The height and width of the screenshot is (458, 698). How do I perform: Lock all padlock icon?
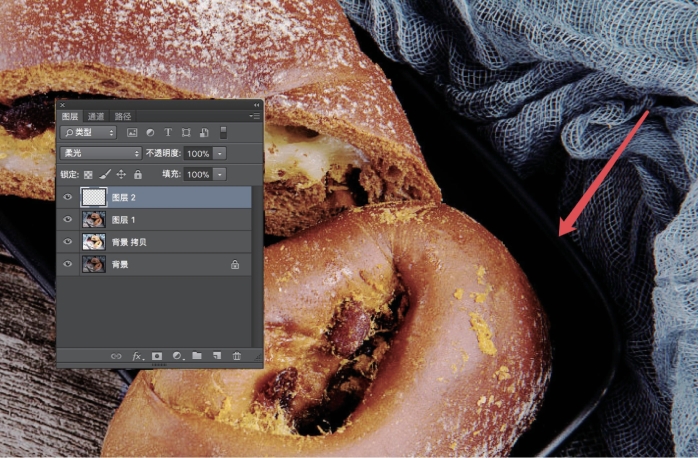138,174
